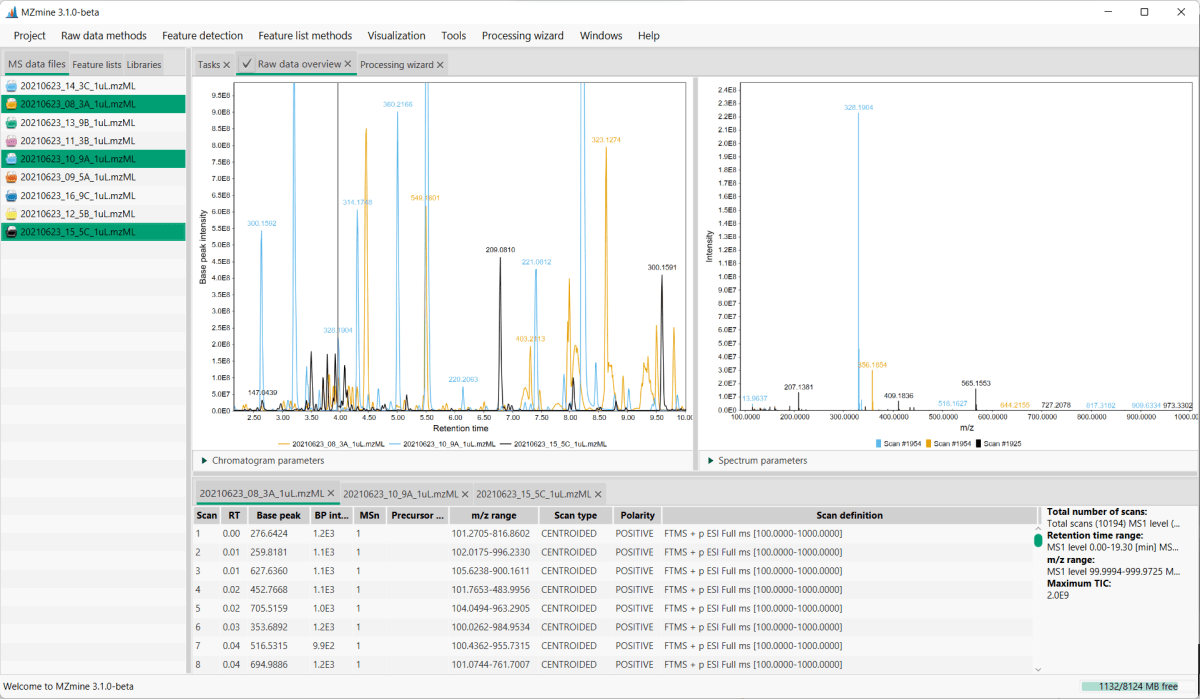This screenshot has width=1200, height=699.
Task: Toggle the checkmark on Raw data overview tab
Action: (x=246, y=63)
